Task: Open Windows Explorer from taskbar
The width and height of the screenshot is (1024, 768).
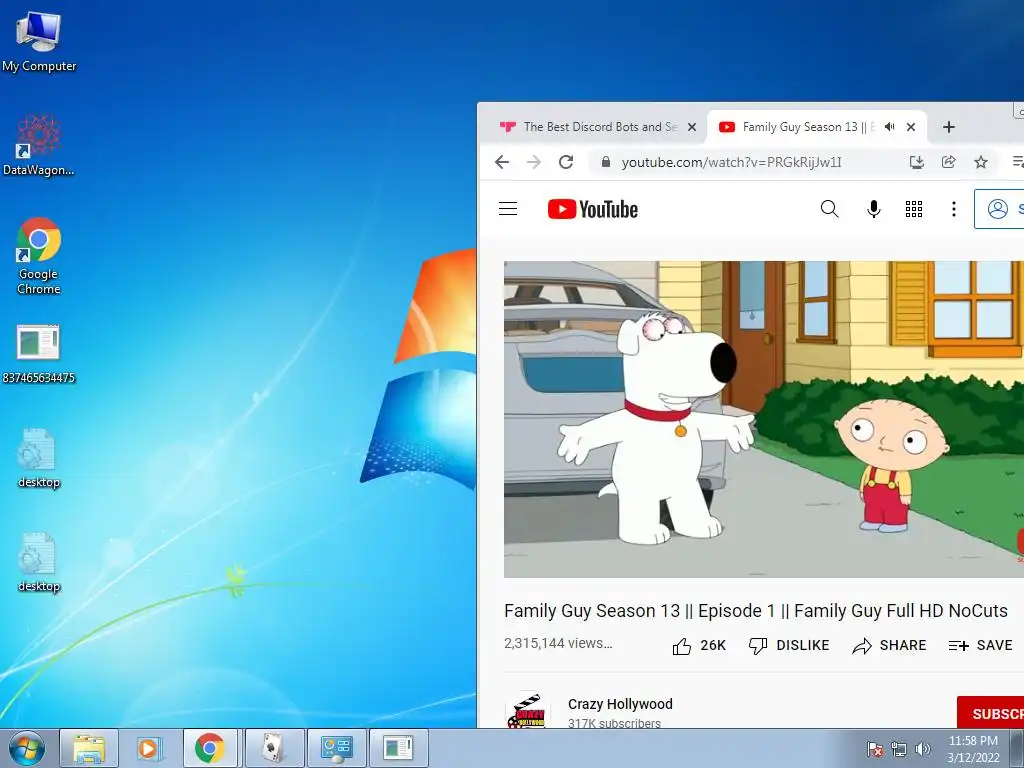Action: (89, 748)
